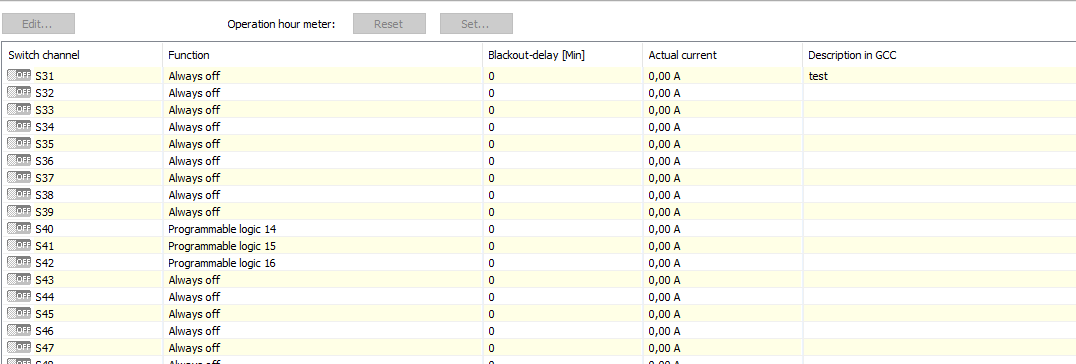Image resolution: width=1076 pixels, height=364 pixels.
Task: Sort by Switch channel column header
Action: coord(82,55)
